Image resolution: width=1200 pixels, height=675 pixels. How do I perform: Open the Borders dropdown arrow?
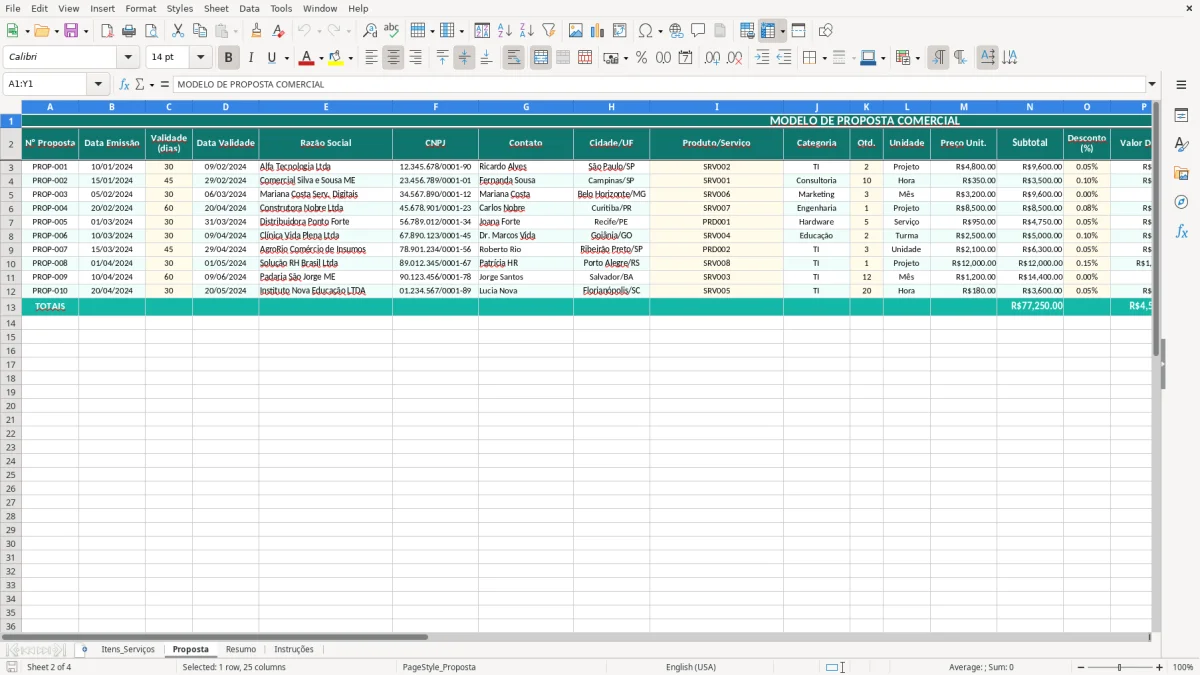pyautogui.click(x=823, y=59)
